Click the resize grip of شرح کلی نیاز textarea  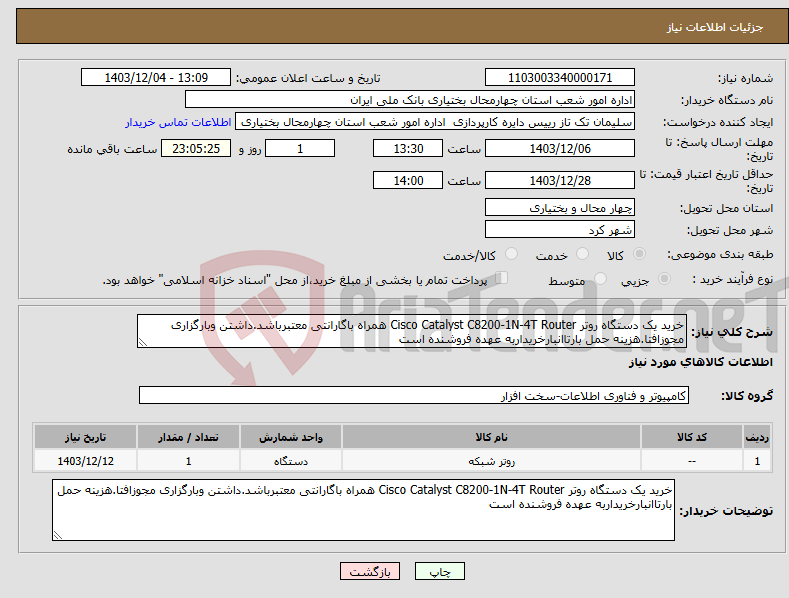click(143, 342)
